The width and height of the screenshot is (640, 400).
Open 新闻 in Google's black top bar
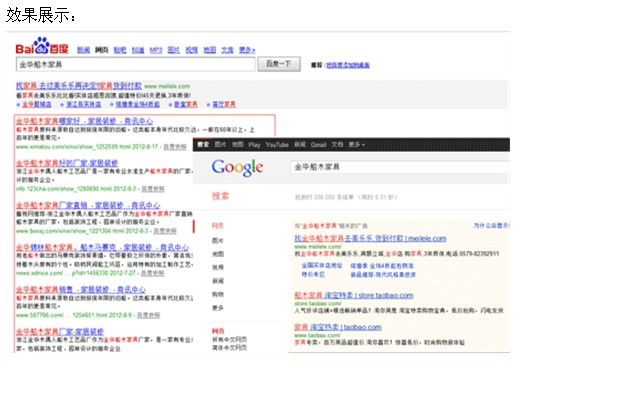click(x=300, y=144)
